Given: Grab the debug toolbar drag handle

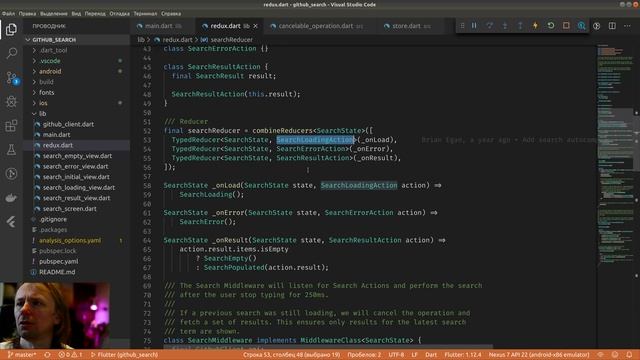Looking at the screenshot, I should (x=462, y=26).
